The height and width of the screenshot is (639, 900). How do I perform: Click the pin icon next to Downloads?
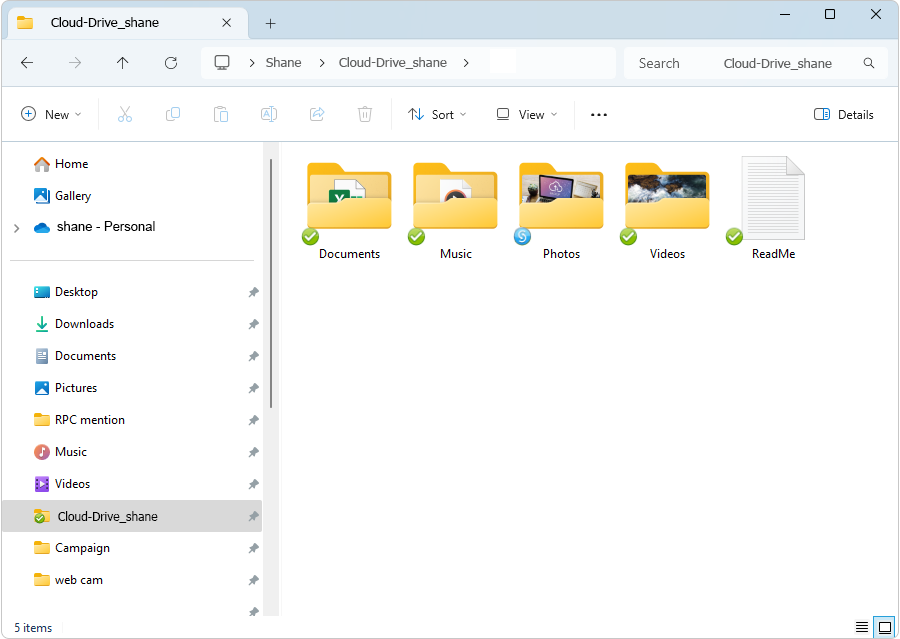[x=253, y=324]
